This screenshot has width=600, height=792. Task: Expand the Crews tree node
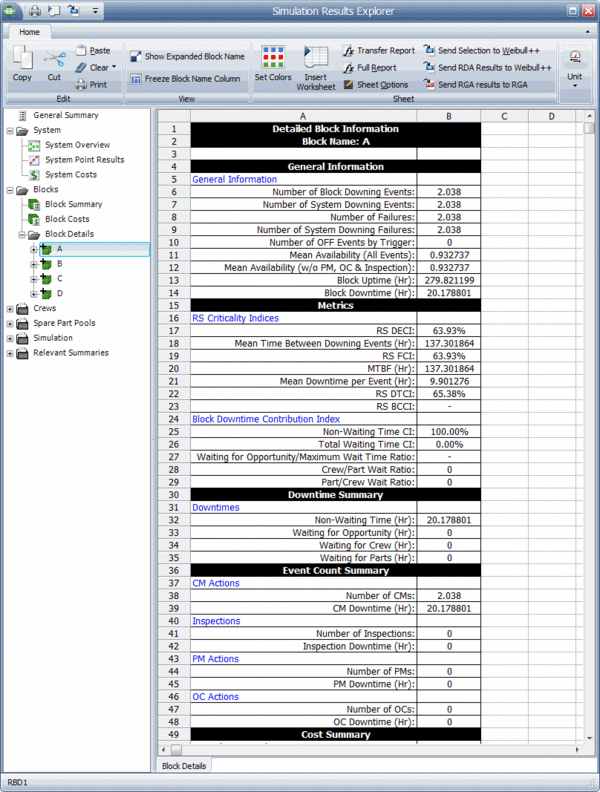[x=10, y=309]
